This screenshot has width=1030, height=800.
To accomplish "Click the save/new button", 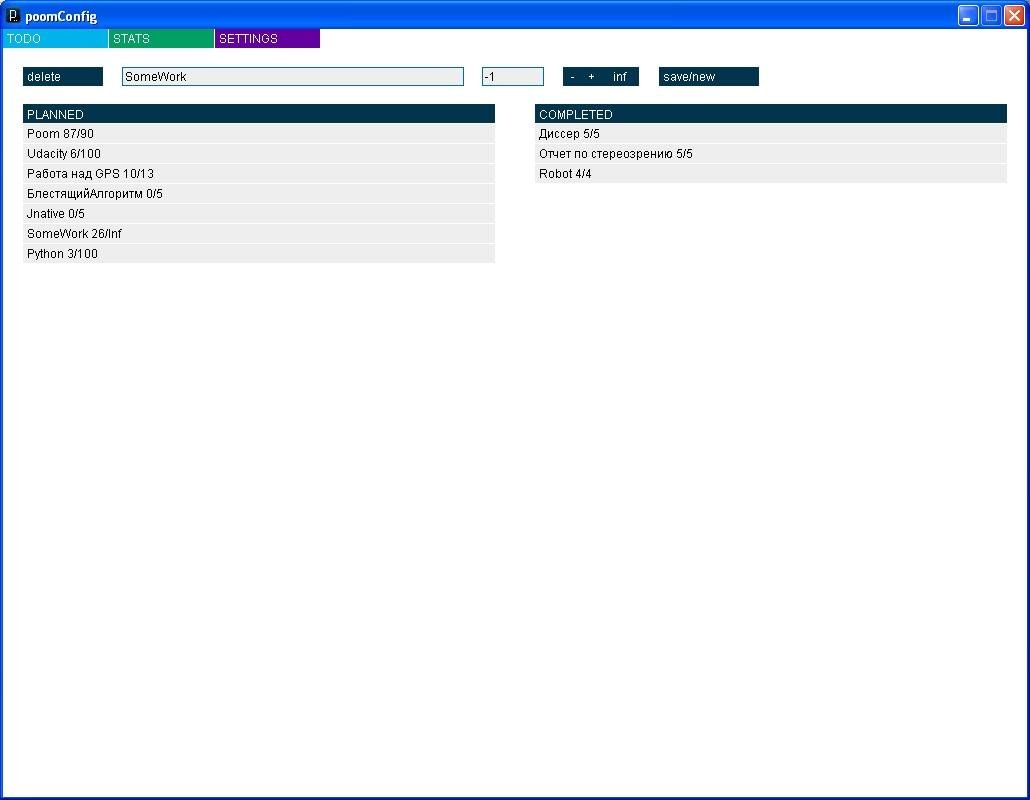I will pos(709,77).
